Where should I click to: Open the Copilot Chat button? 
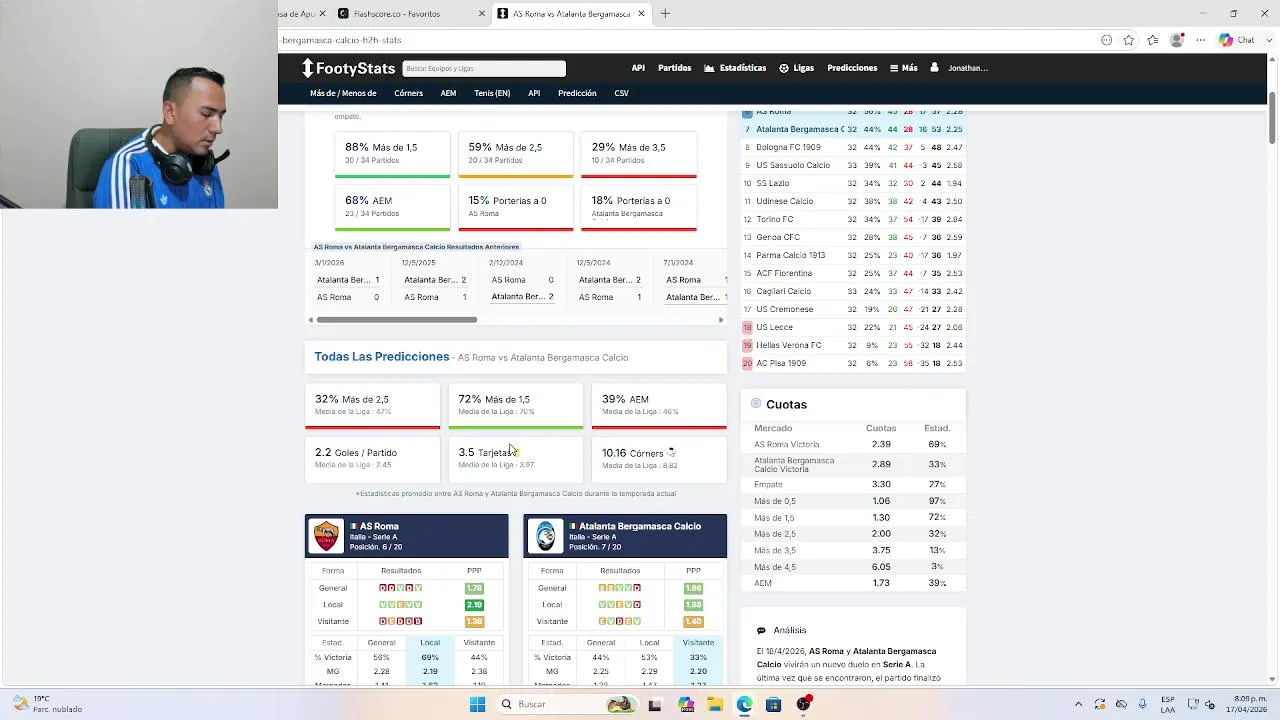click(1237, 40)
